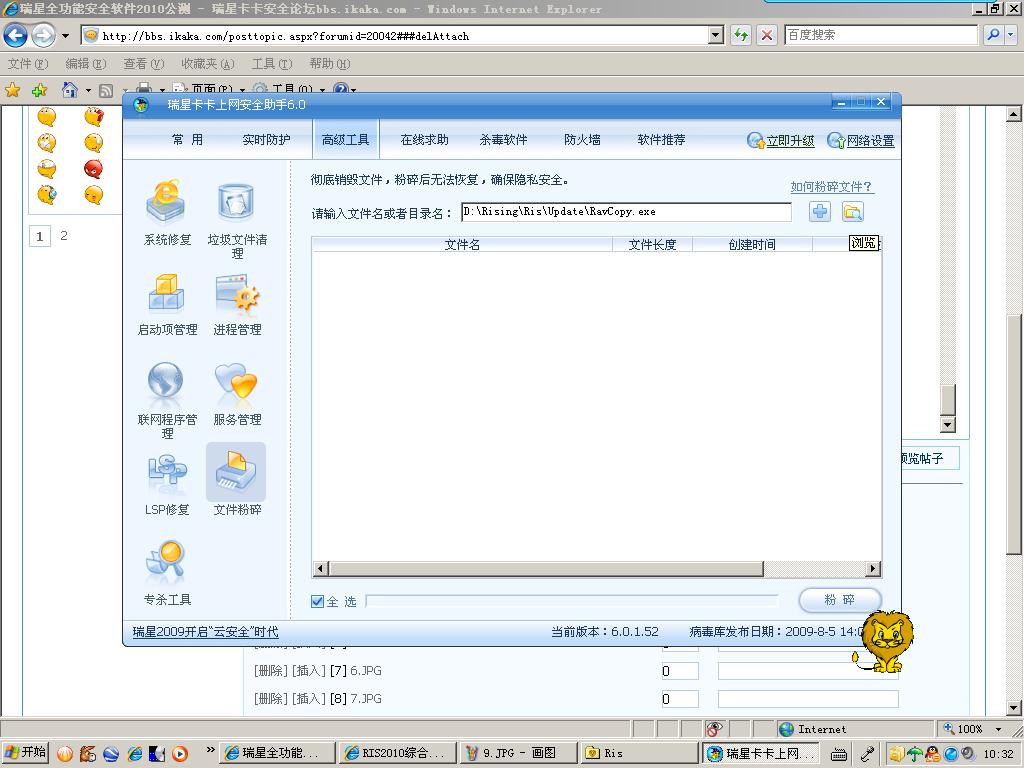
Task: Open the 瑞星2009开启云安全时代 link
Action: coord(205,632)
